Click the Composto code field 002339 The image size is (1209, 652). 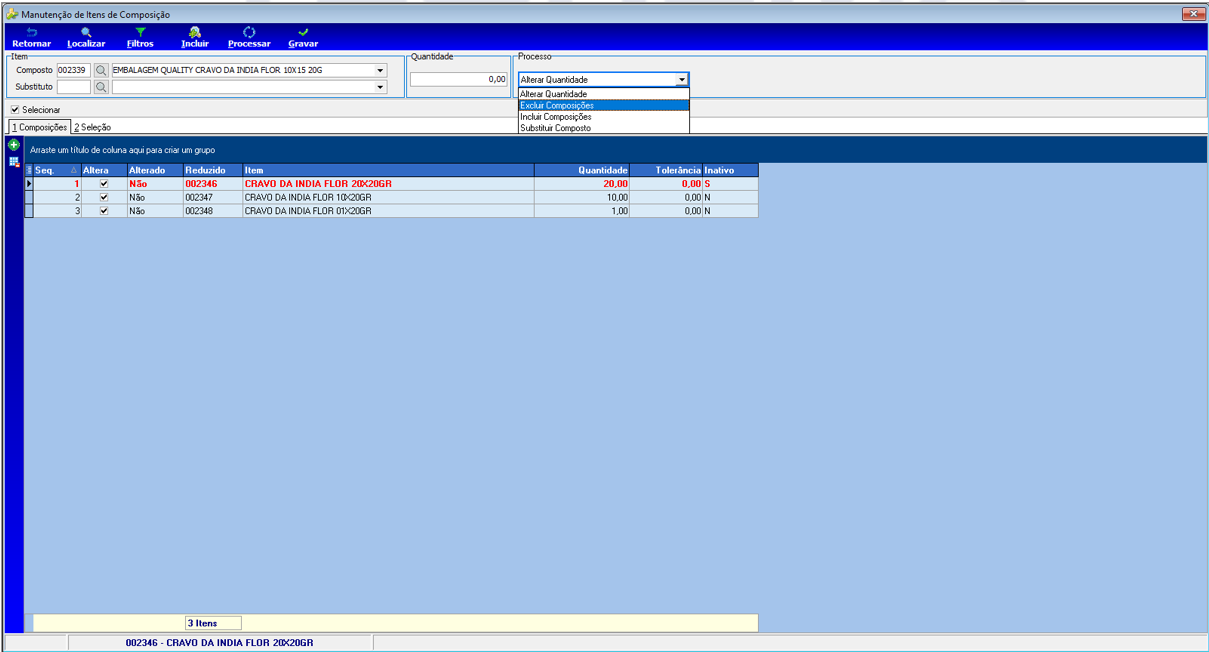point(74,71)
